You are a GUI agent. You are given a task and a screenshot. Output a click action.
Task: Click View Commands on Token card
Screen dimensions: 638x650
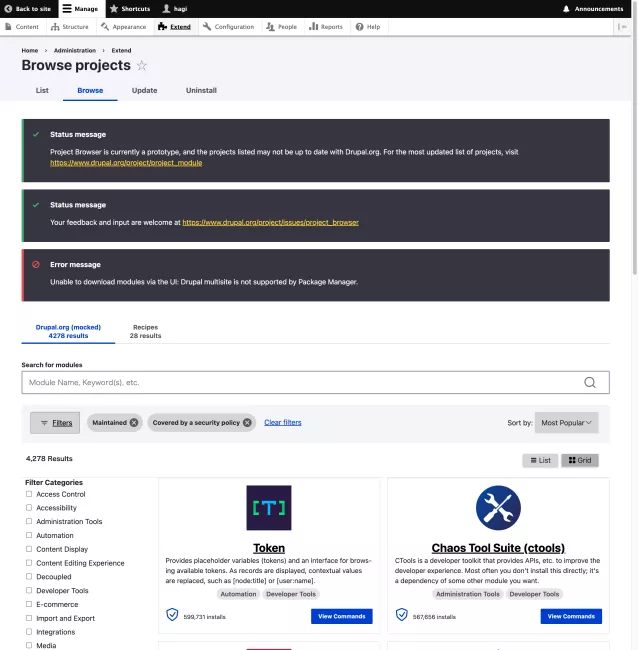pyautogui.click(x=342, y=616)
